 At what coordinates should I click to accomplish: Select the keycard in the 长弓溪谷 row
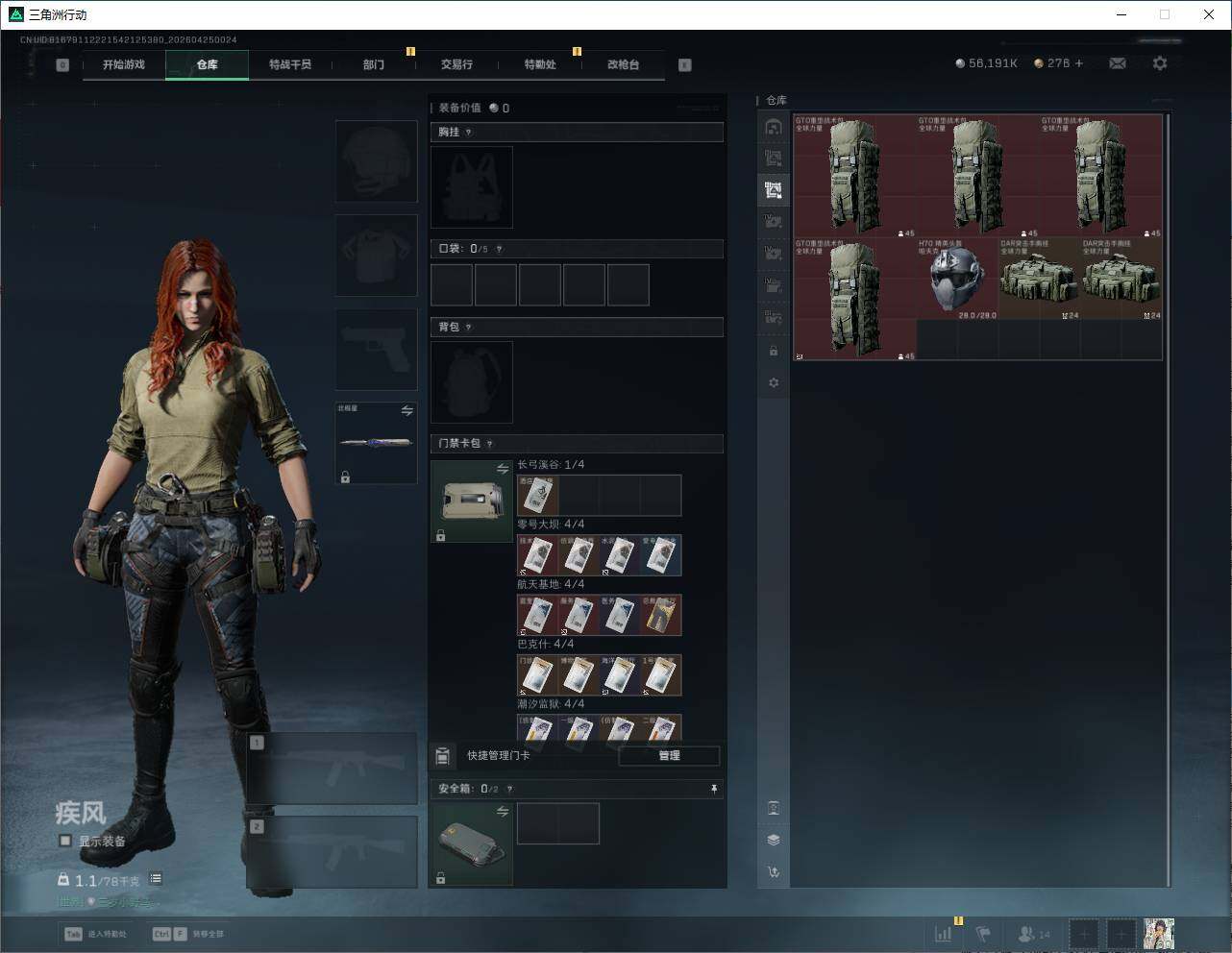coord(538,495)
